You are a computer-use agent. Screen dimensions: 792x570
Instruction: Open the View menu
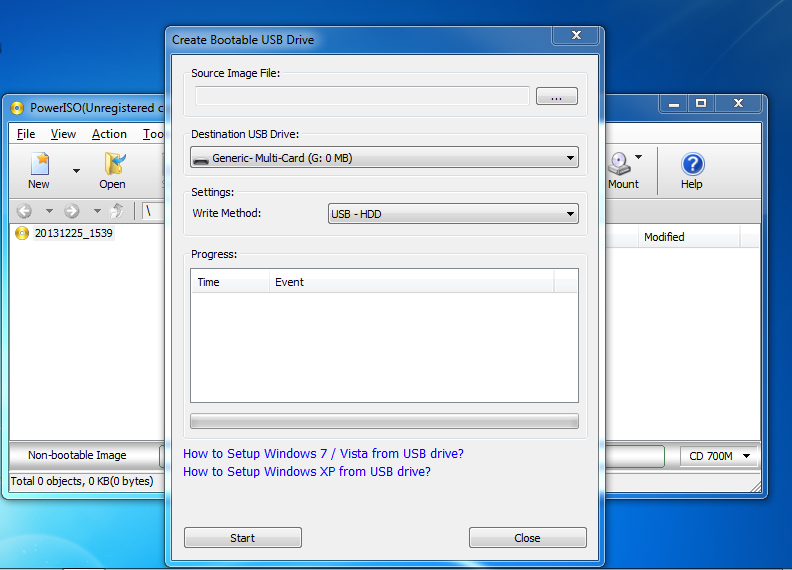click(x=63, y=134)
